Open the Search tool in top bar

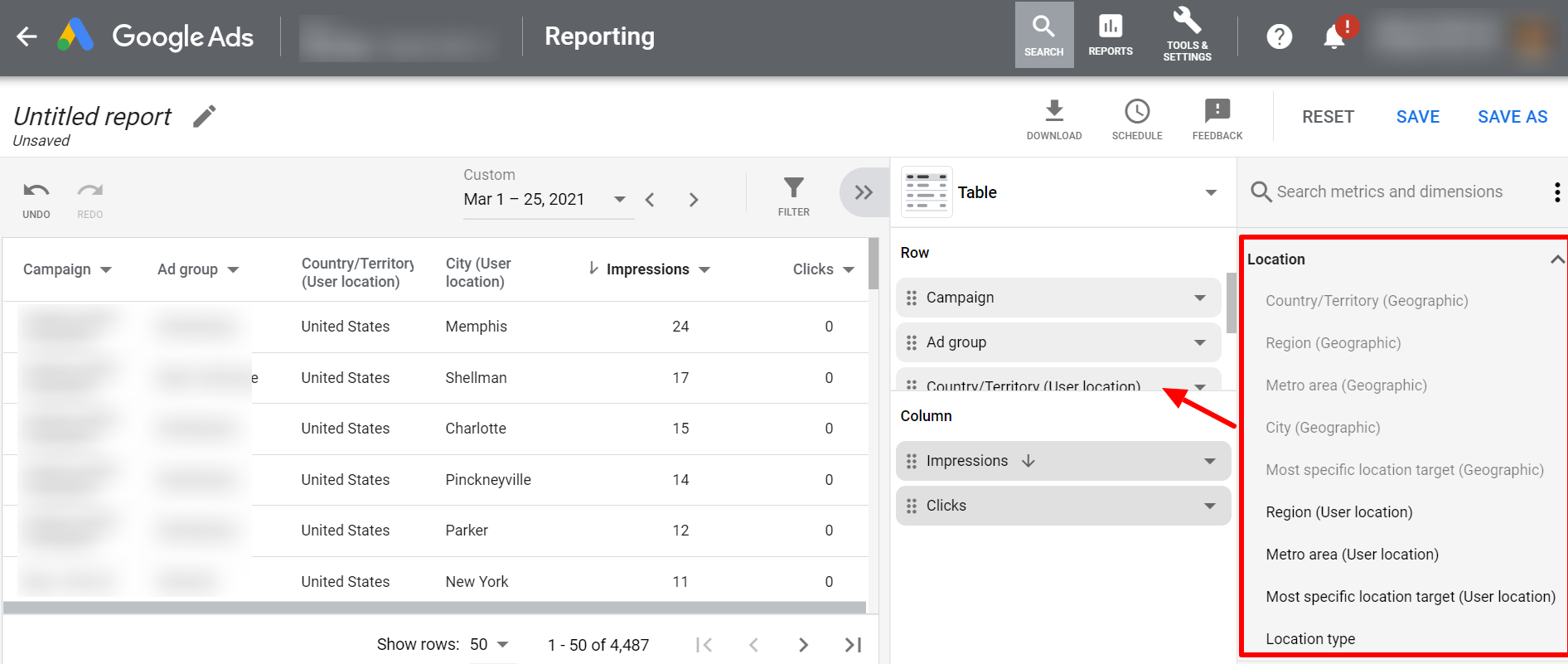[x=1043, y=36]
